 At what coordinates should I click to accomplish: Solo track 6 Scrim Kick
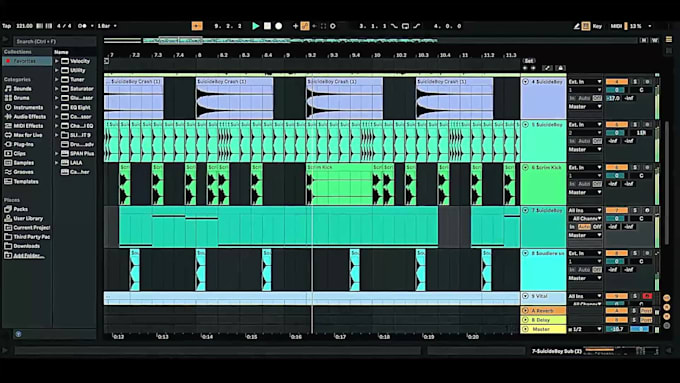tap(635, 167)
